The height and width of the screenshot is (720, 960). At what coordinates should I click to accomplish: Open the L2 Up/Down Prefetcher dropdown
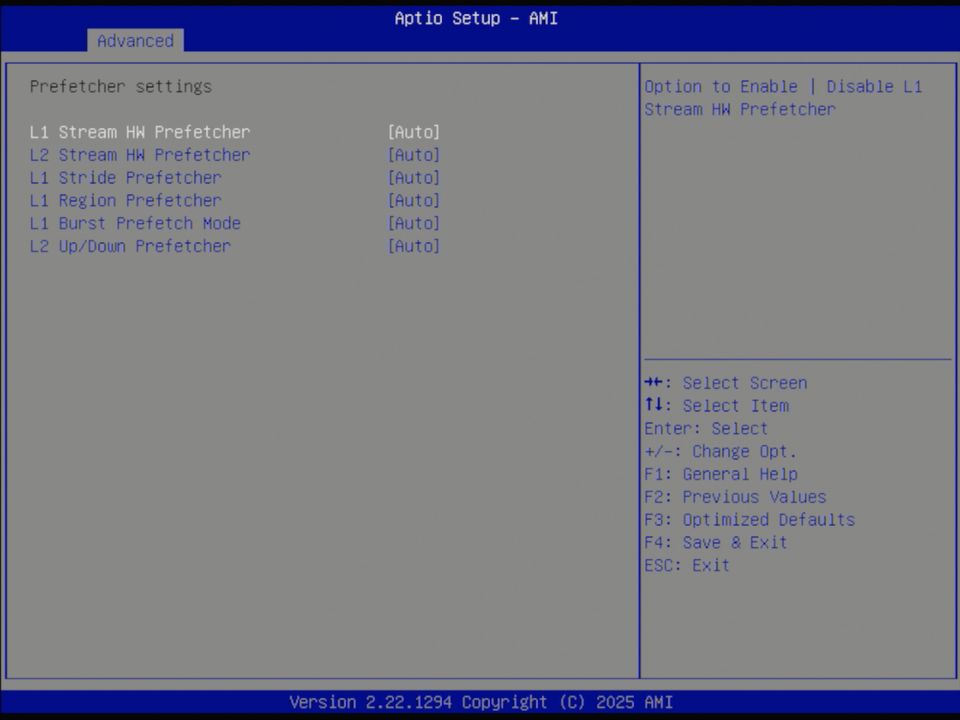(x=414, y=246)
